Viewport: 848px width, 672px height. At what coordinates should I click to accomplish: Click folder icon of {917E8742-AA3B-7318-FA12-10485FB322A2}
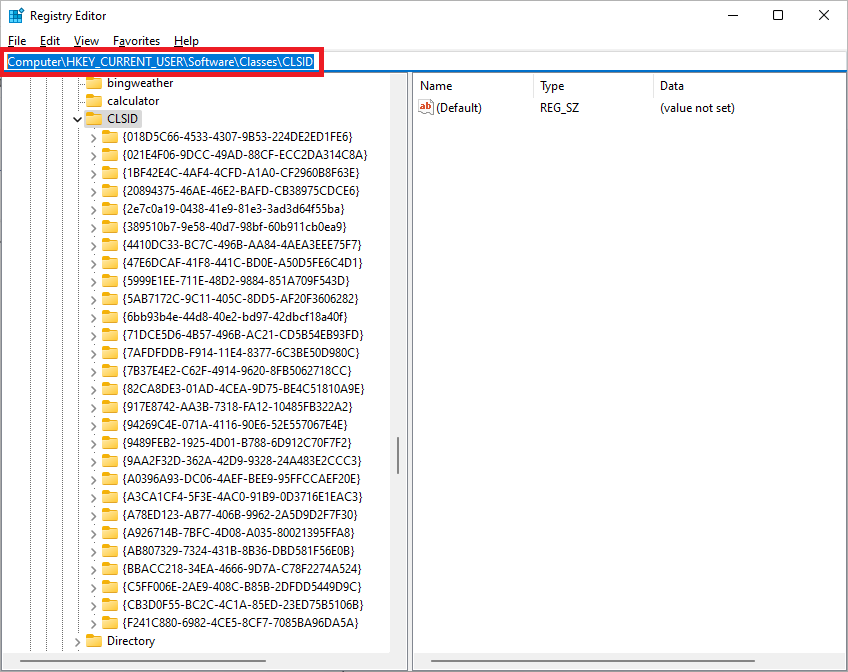click(110, 407)
